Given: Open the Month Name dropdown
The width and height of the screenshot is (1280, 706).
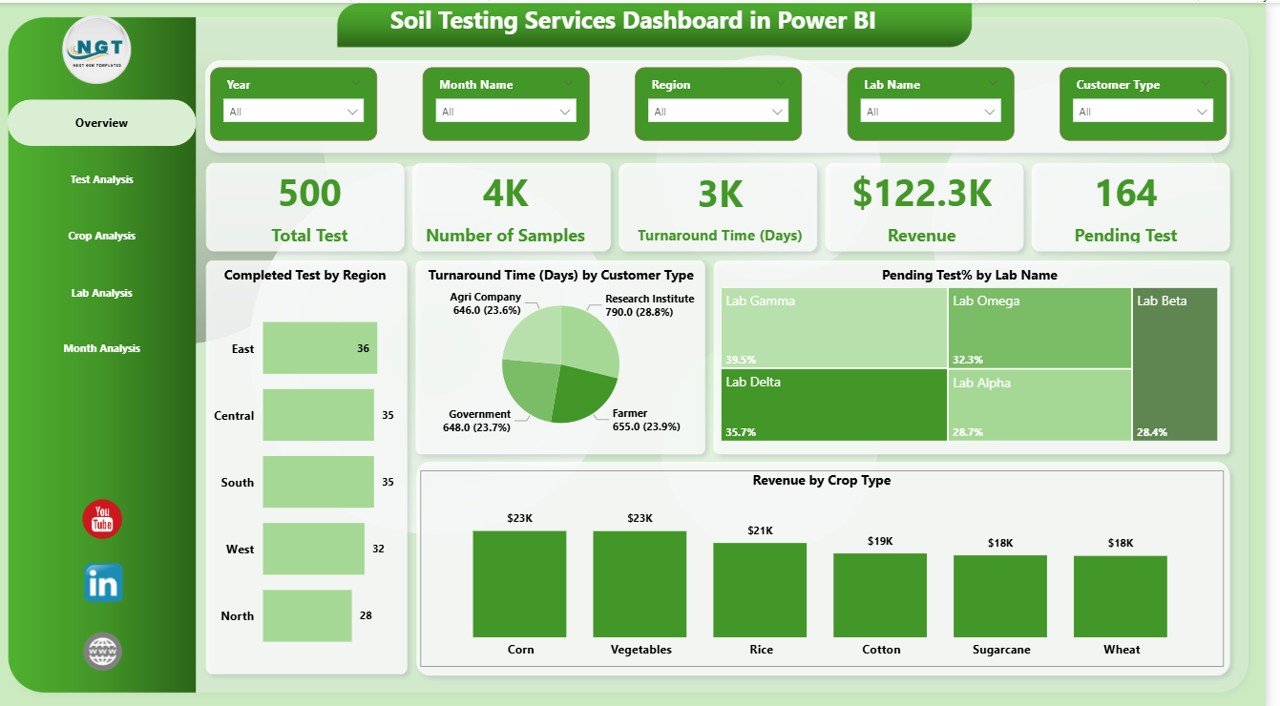Looking at the screenshot, I should tap(566, 111).
